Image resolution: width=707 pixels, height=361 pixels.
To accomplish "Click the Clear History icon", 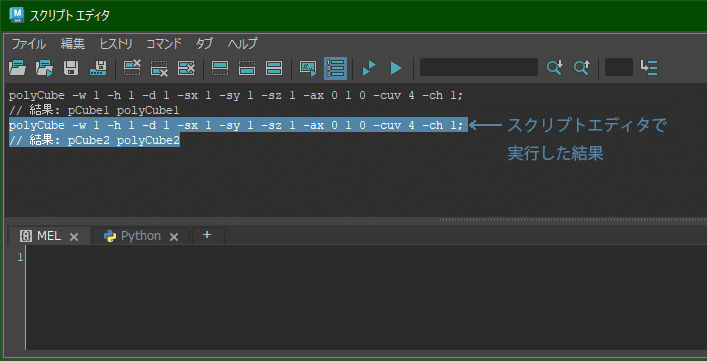I will tap(132, 68).
